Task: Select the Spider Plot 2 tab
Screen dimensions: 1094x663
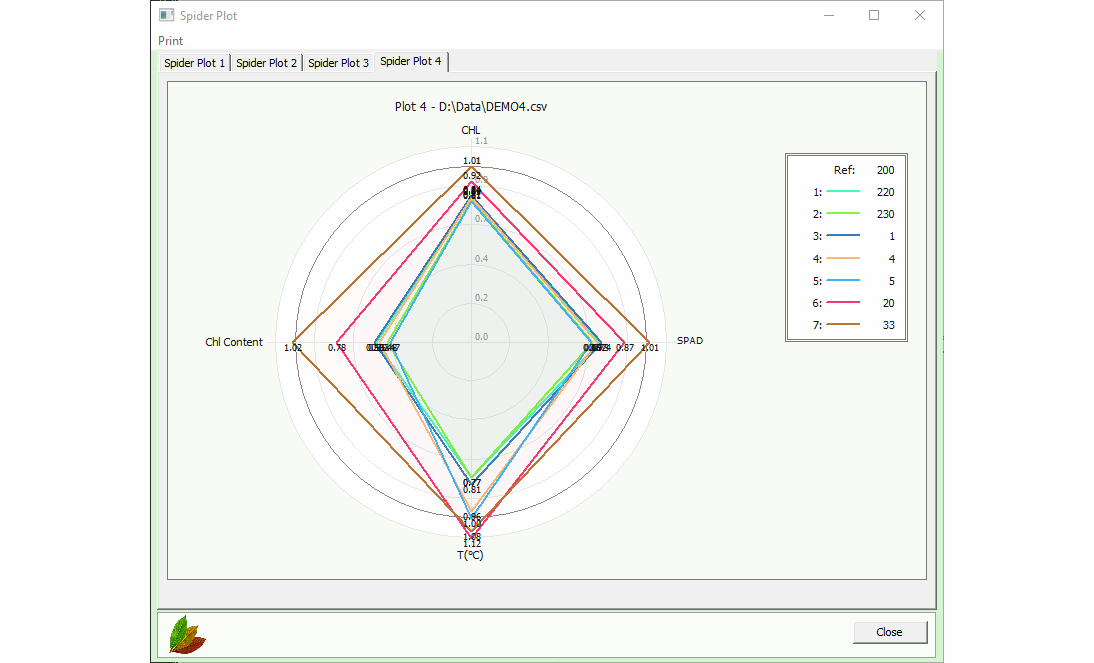Action: pyautogui.click(x=267, y=63)
